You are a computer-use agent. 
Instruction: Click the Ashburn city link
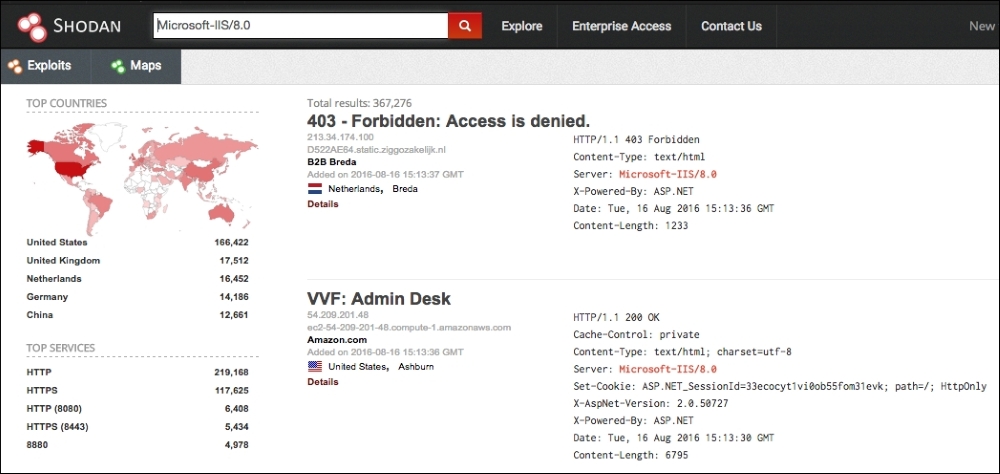[416, 367]
